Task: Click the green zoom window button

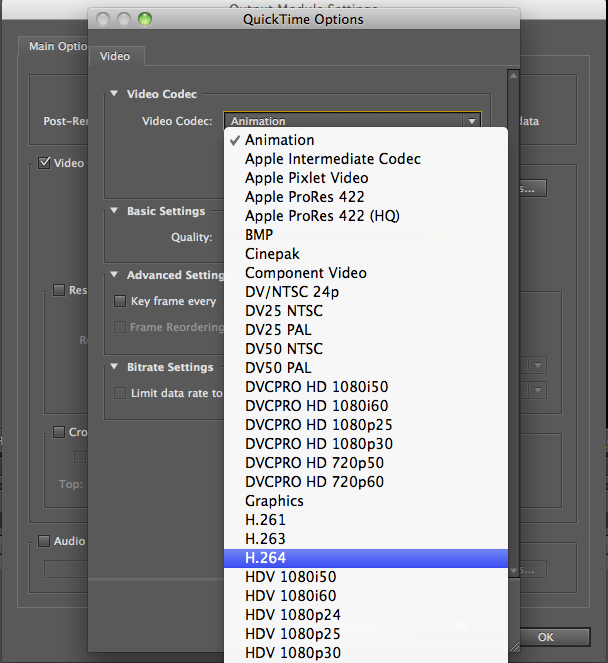Action: [x=145, y=19]
